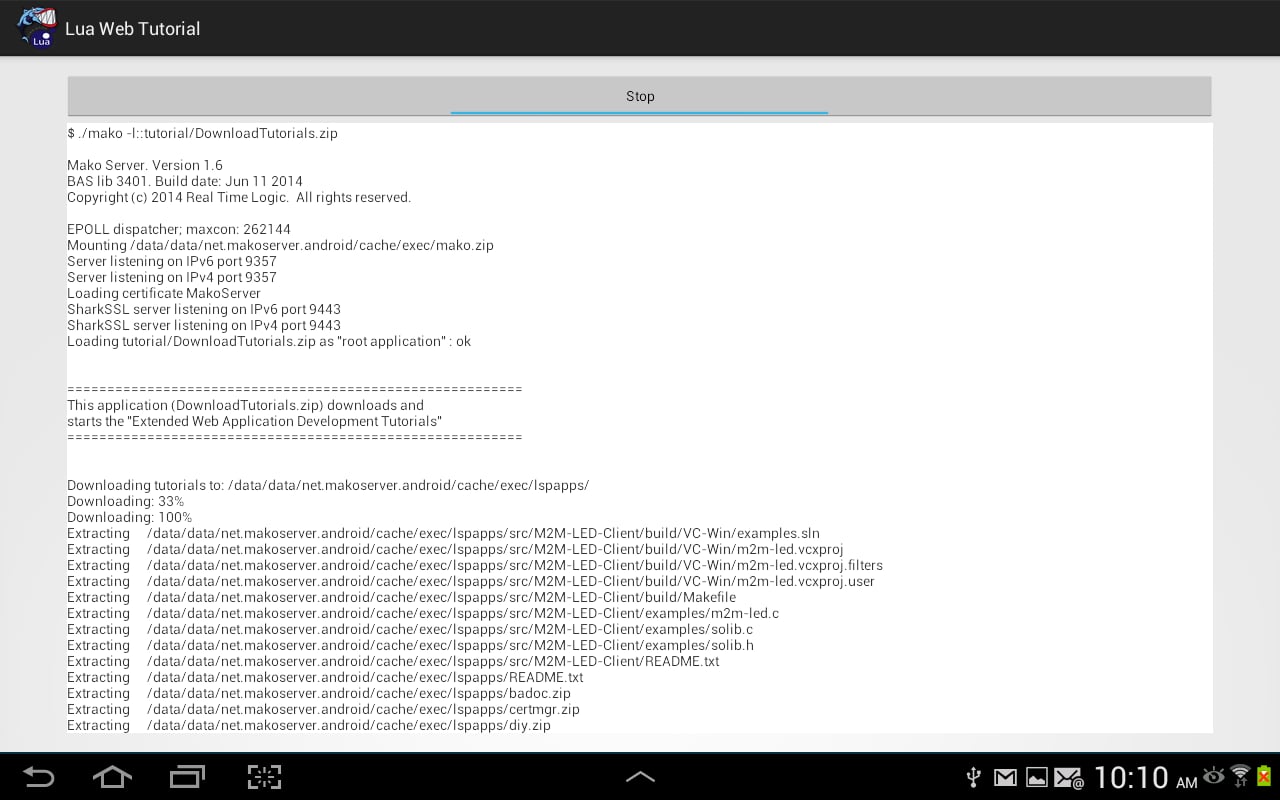
Task: Tap the 10:10 AM clock
Action: [1145, 777]
